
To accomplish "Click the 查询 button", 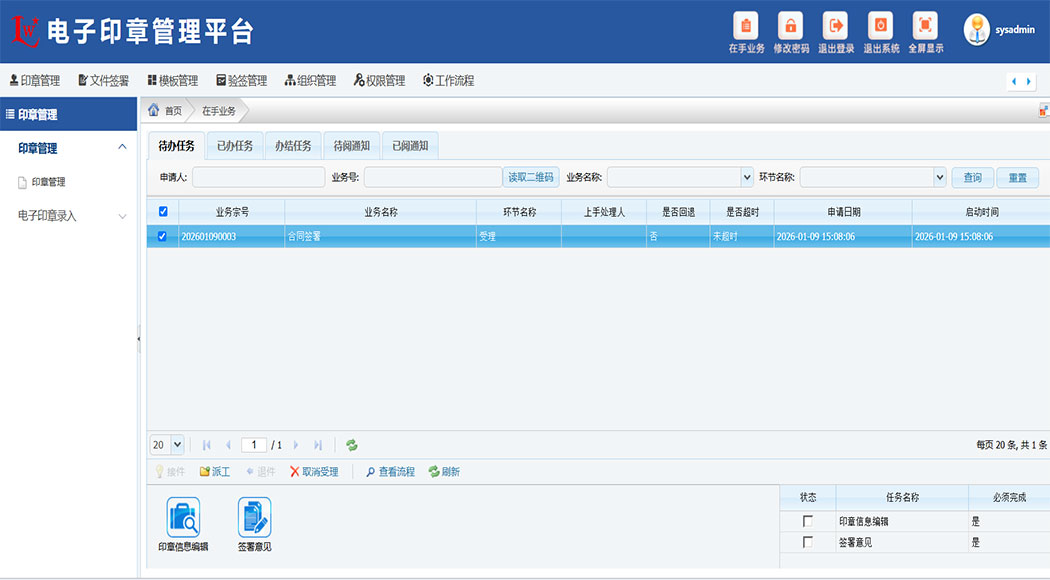I will pyautogui.click(x=972, y=177).
